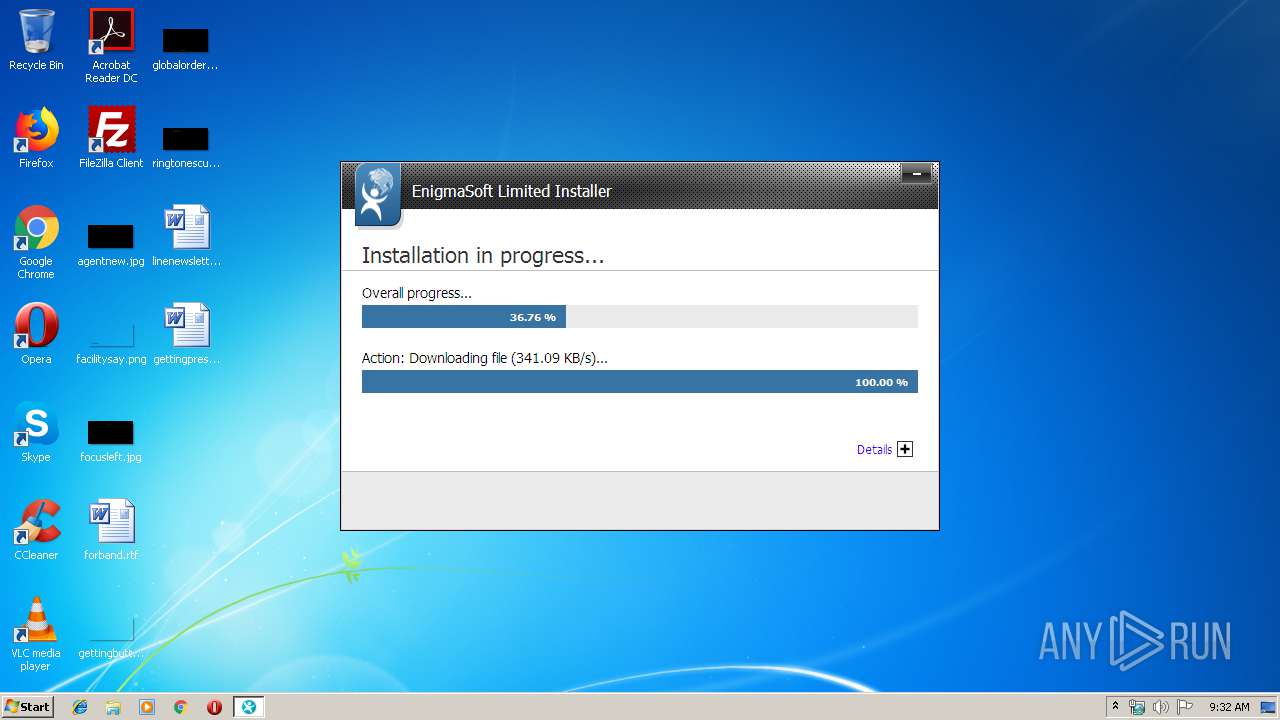This screenshot has height=720, width=1280.
Task: Select the Skype desktop shortcut
Action: pyautogui.click(x=36, y=432)
